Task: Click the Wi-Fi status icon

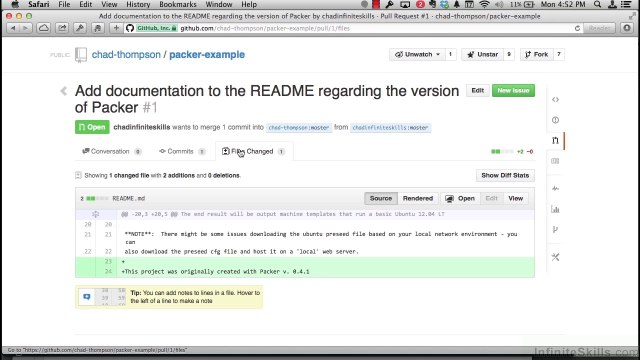Action: (484, 4)
